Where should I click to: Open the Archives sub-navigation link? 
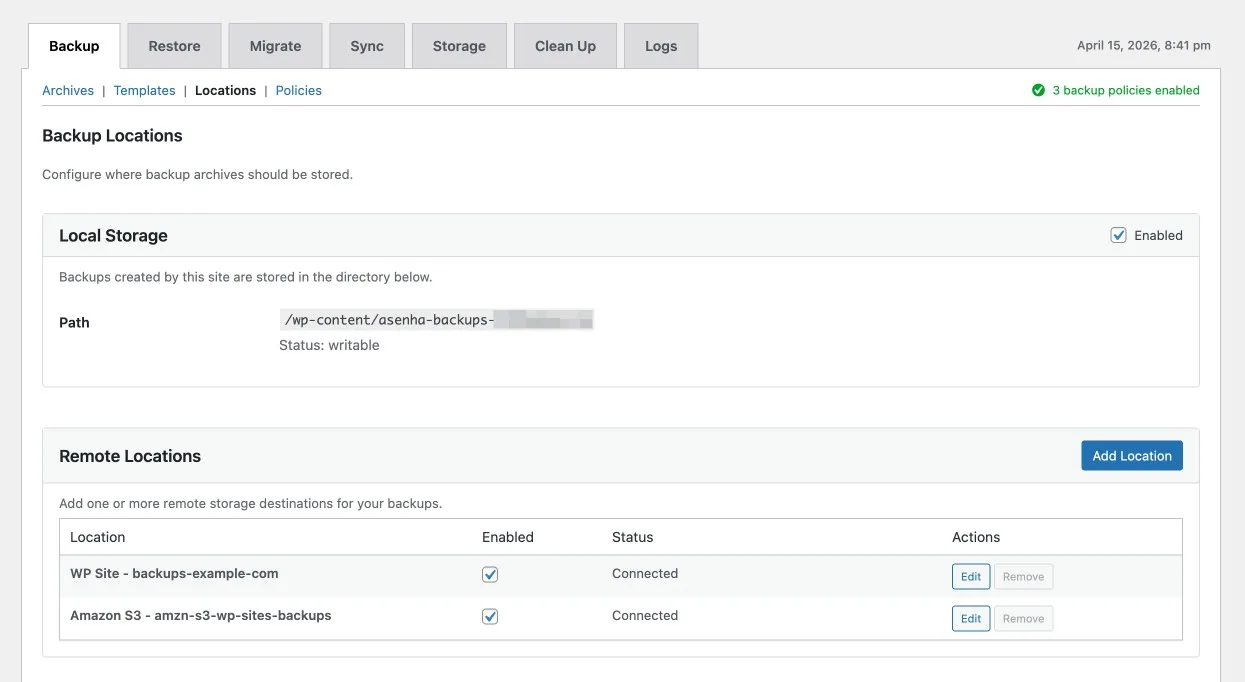click(68, 90)
